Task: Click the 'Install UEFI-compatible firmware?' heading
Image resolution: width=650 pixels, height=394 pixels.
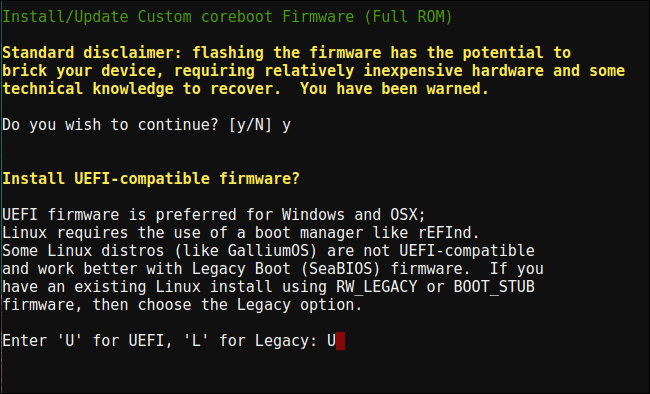Action: coord(151,179)
